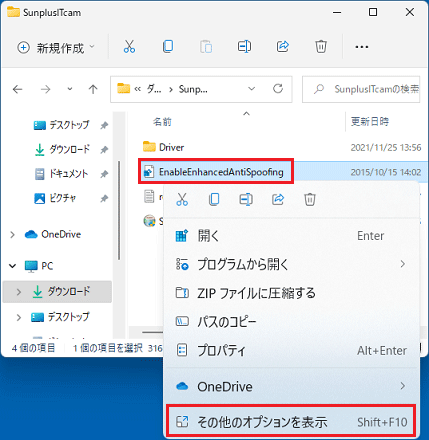The image size is (429, 440).
Task: Click the navigation pane scrollbar
Action: click(x=119, y=210)
